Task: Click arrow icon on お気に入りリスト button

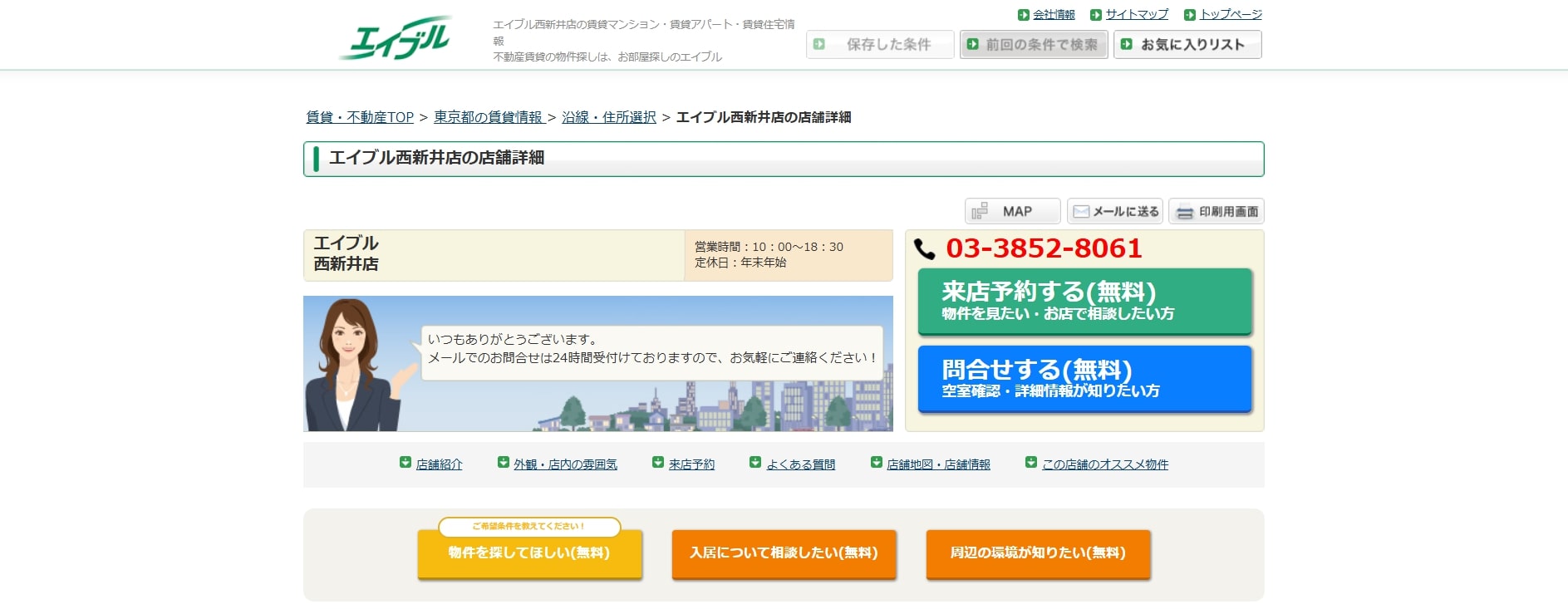Action: [x=1127, y=44]
